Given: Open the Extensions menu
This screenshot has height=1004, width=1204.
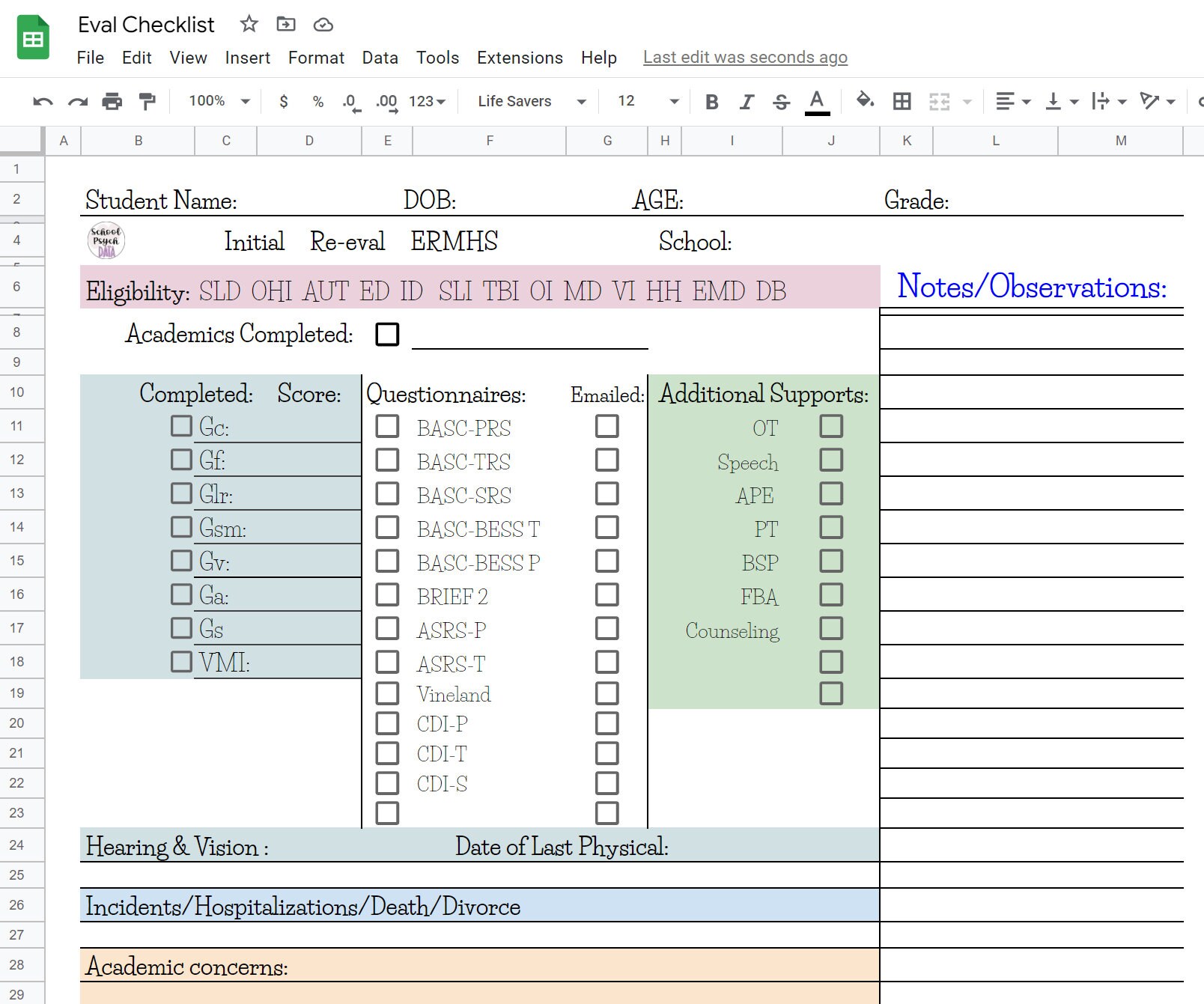Looking at the screenshot, I should point(520,58).
